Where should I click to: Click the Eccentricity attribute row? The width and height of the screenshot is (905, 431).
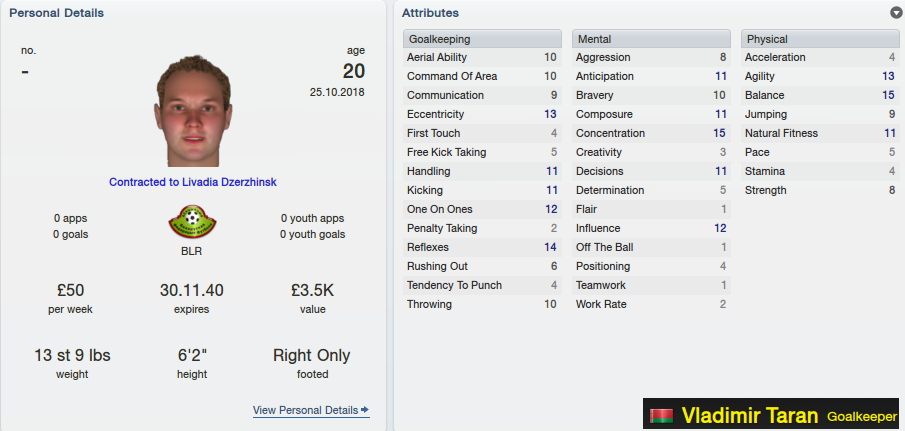point(482,114)
